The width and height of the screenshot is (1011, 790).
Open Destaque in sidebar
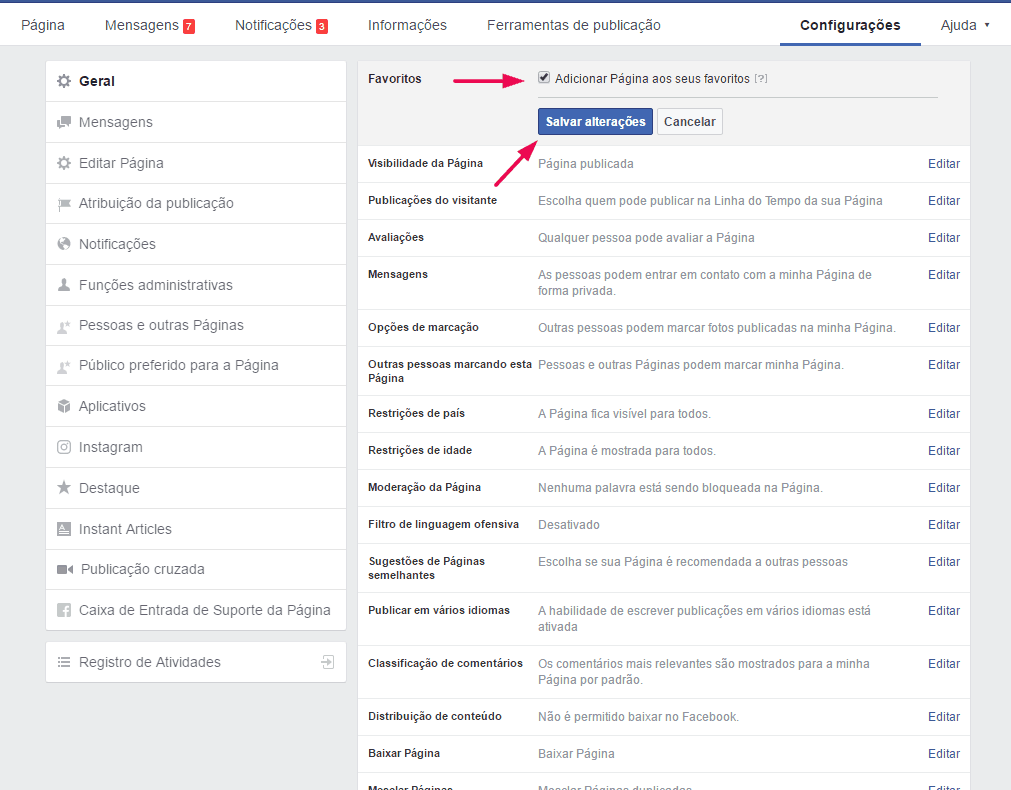[196, 488]
